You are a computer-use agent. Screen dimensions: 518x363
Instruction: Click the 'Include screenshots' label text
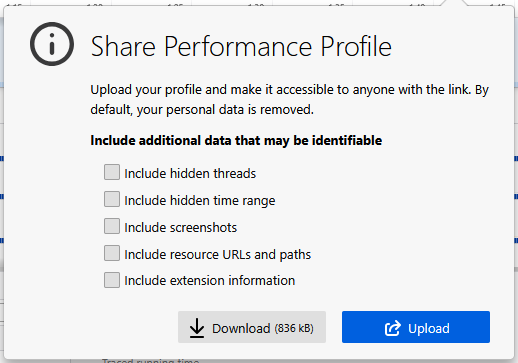tap(180, 228)
